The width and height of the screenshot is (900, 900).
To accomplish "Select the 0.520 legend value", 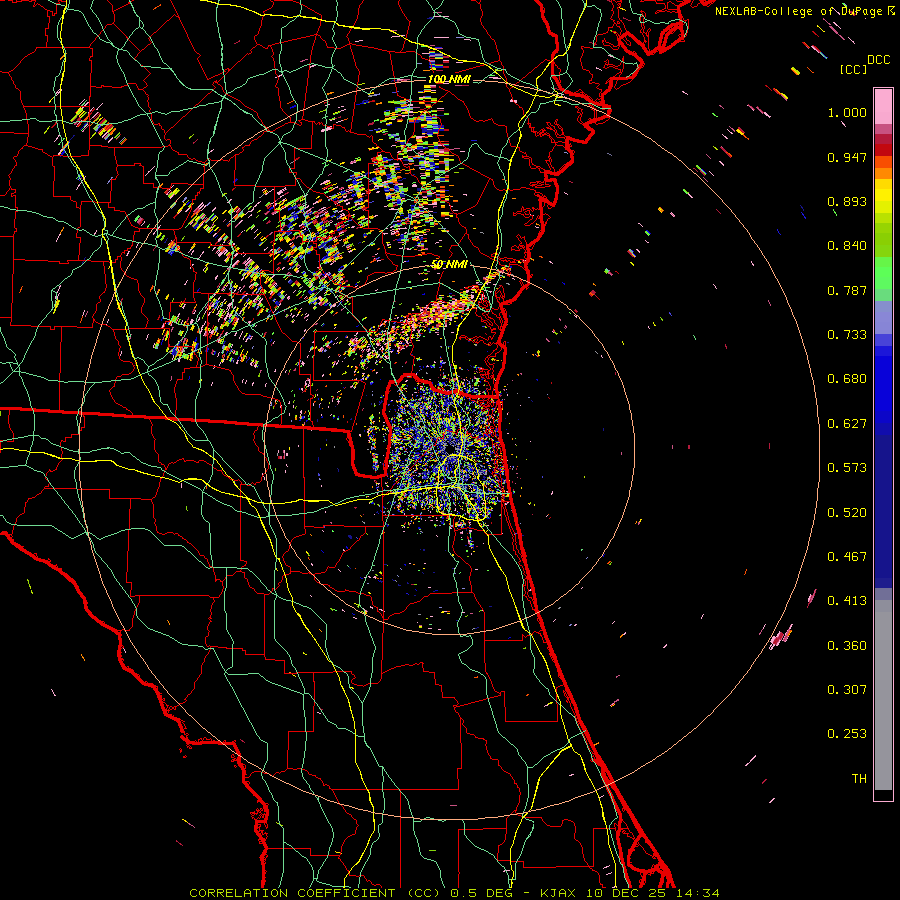I will click(x=847, y=513).
